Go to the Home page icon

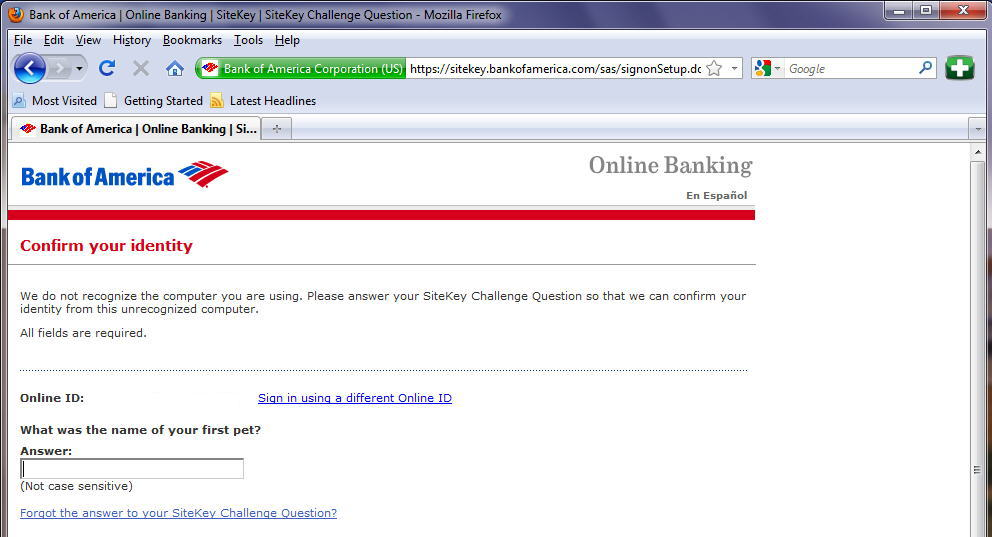pos(175,68)
